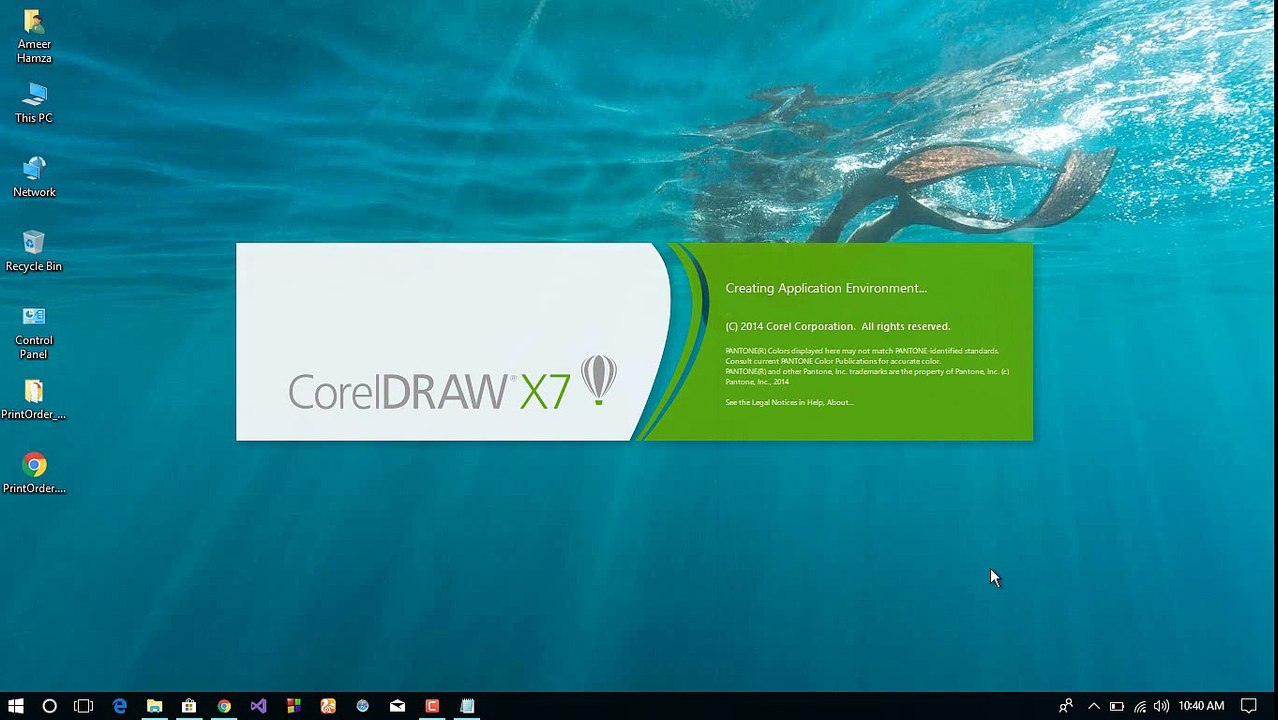Select the Control Panel desktop icon

pyautogui.click(x=34, y=332)
